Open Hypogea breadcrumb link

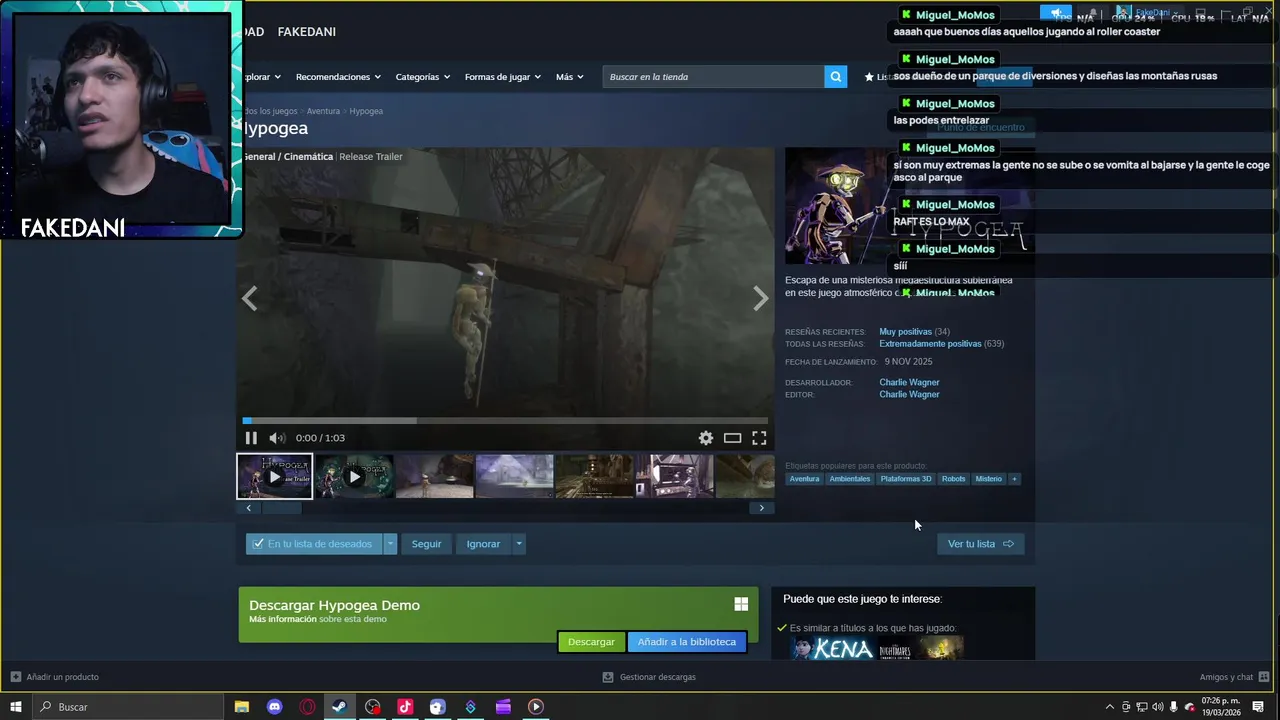tap(366, 111)
